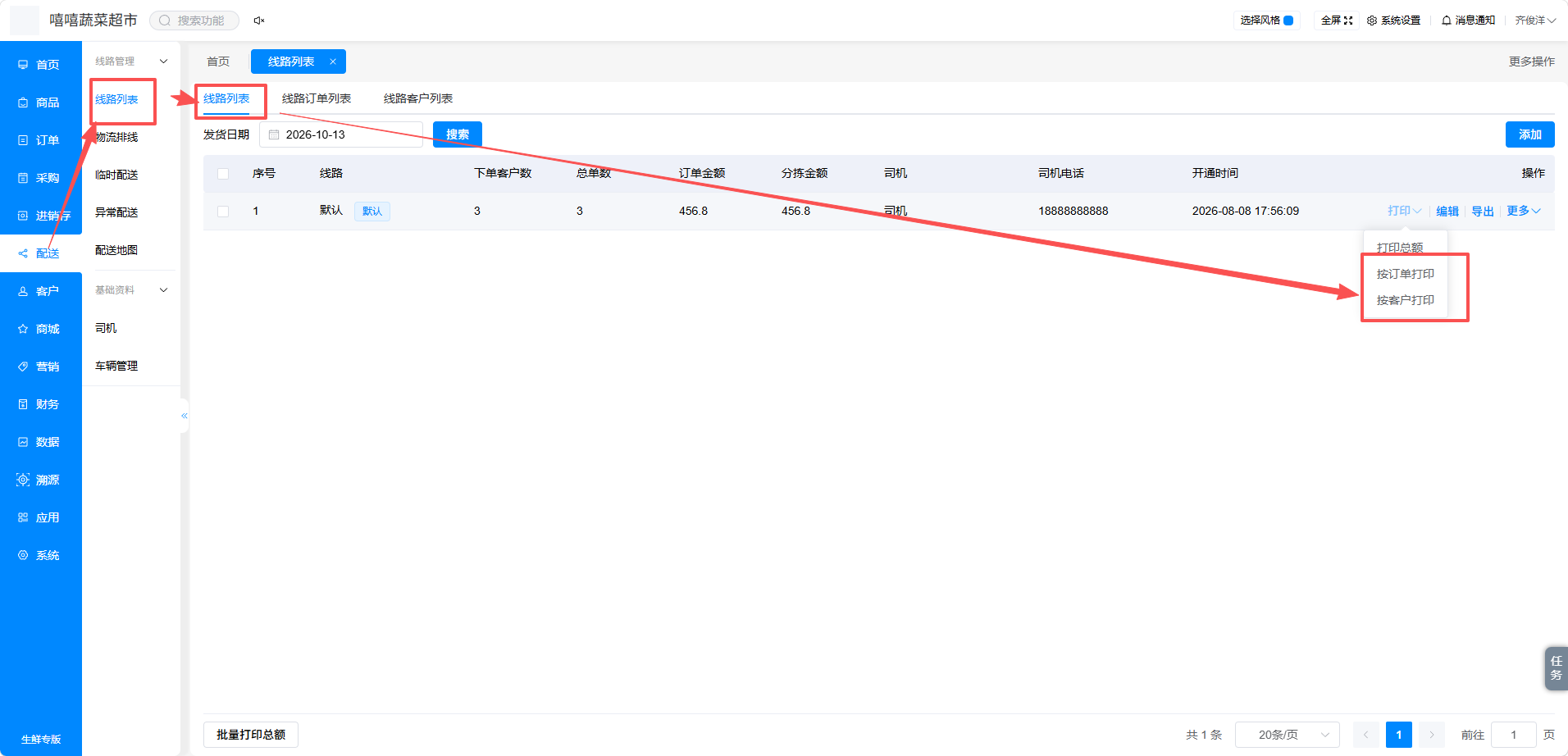The image size is (1568, 756).
Task: Open 营销 in the left sidebar
Action: [40, 367]
